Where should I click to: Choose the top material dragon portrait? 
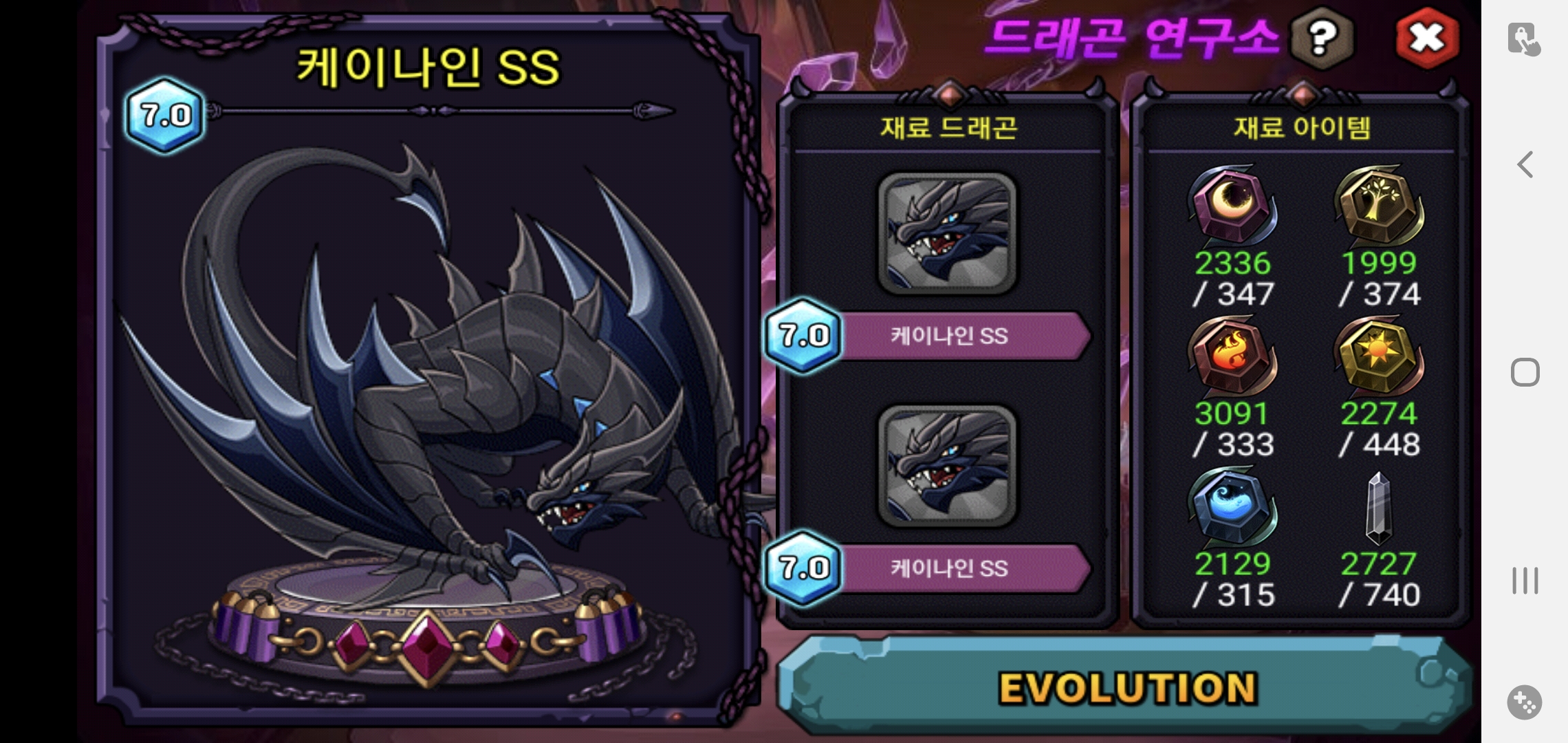click(948, 233)
